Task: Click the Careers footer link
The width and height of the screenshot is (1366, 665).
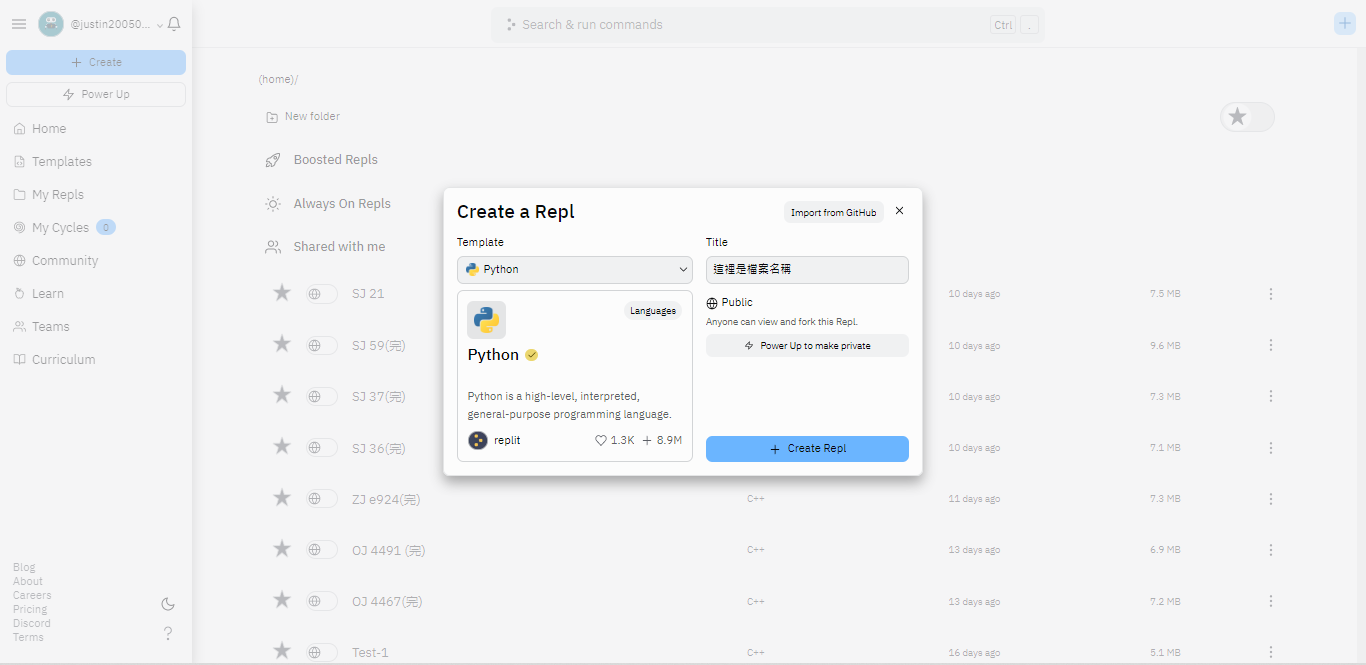Action: pos(32,595)
